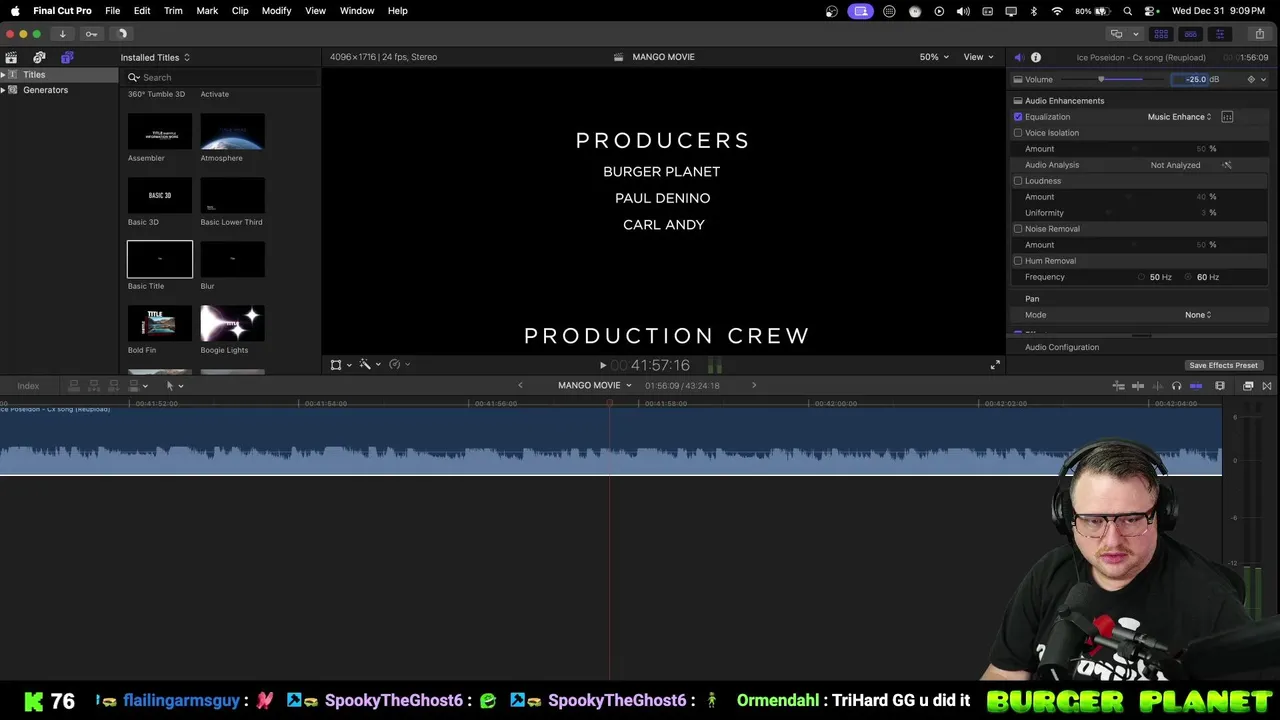Select the 50 Hz frequency radio button
This screenshot has height=720, width=1280.
pos(1141,277)
